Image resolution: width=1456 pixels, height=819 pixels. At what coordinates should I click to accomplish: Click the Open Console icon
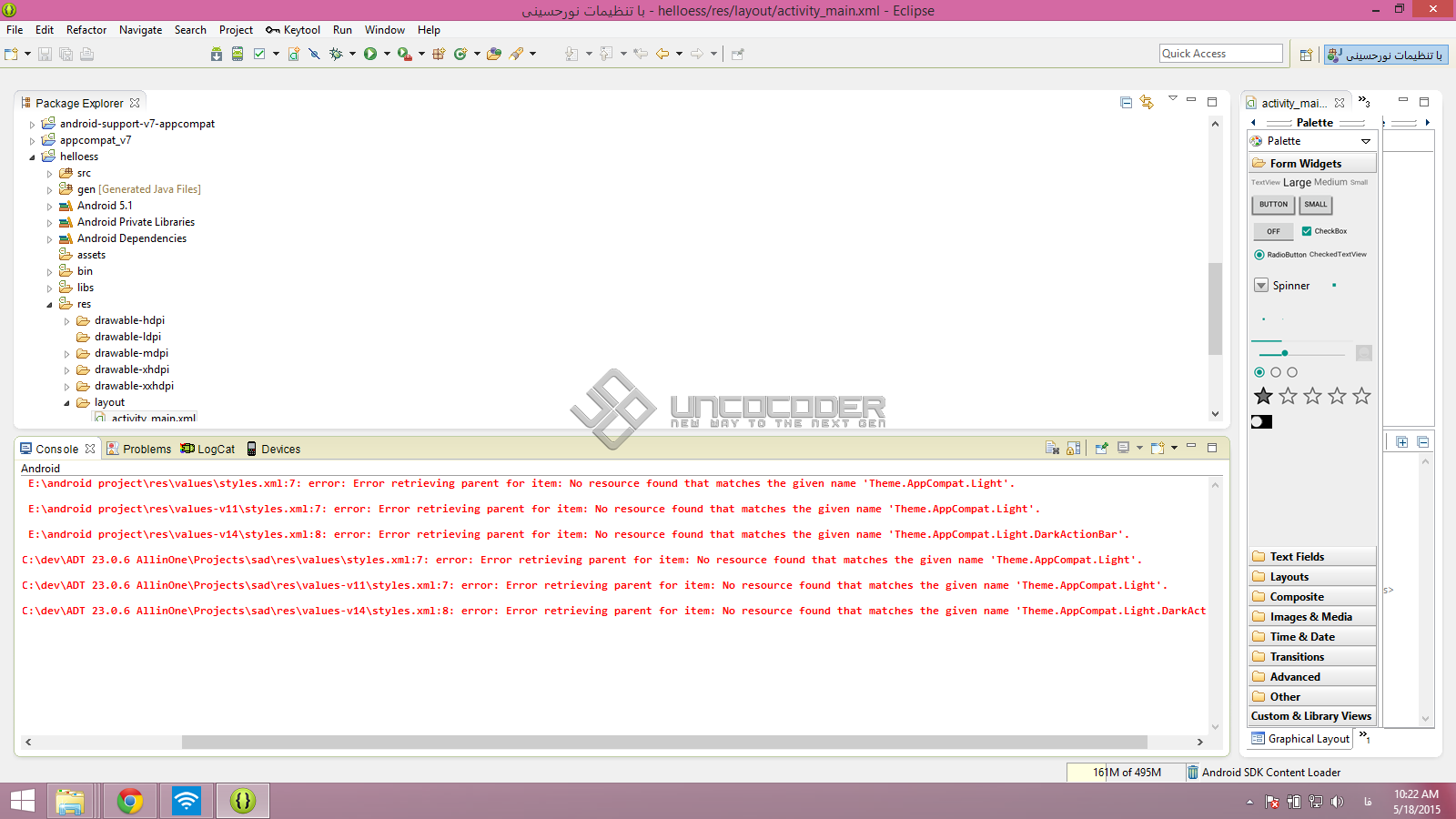[1158, 448]
